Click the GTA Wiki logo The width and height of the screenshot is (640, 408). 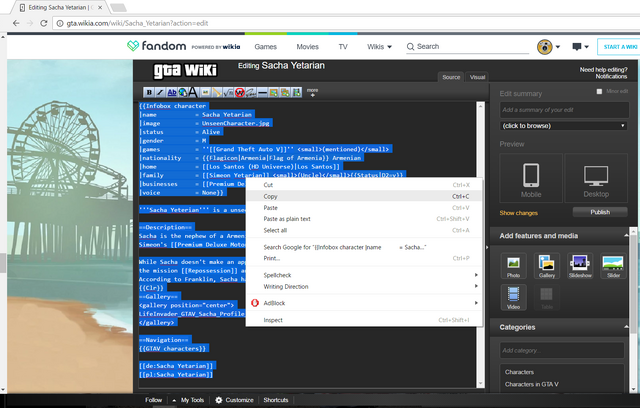tap(185, 71)
